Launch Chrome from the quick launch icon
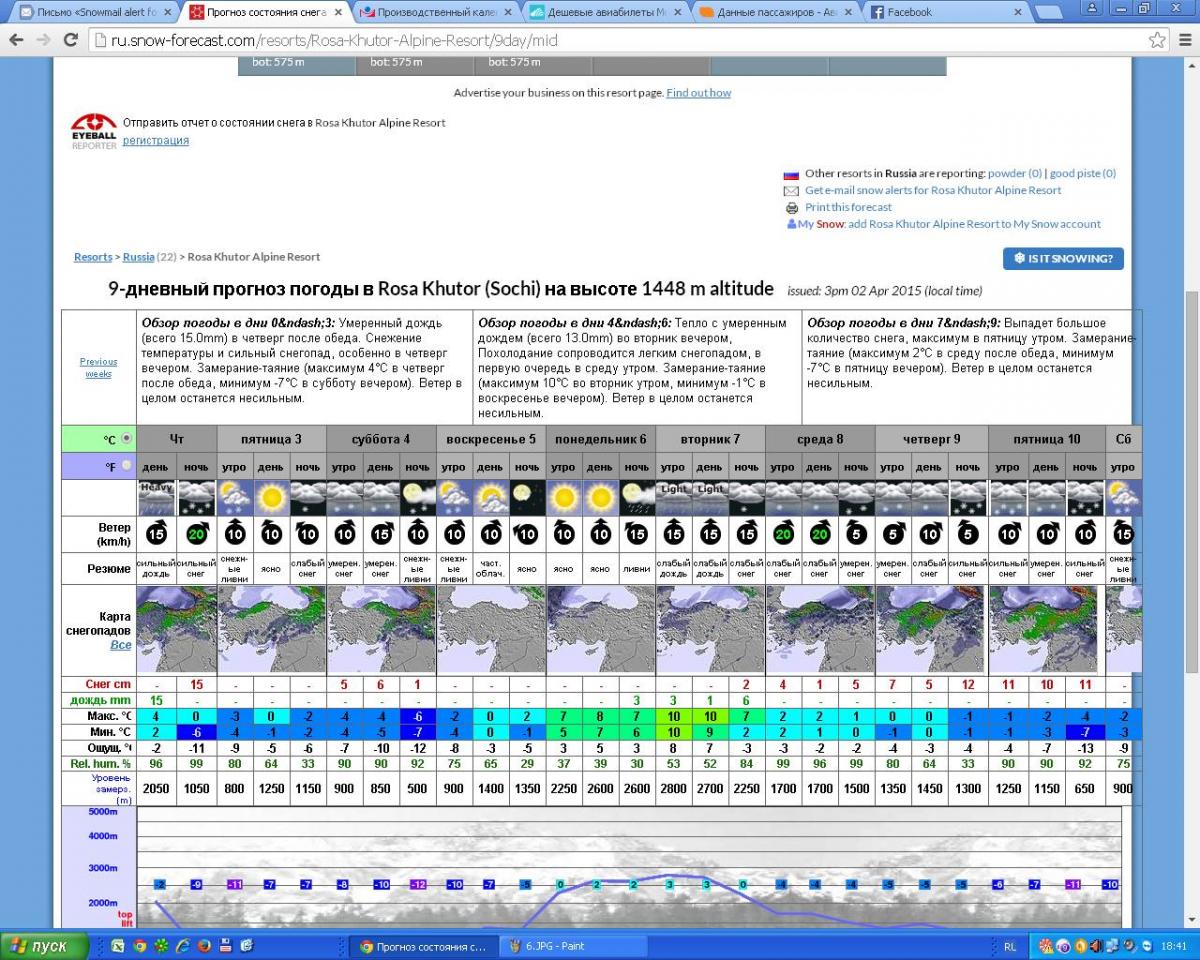The height and width of the screenshot is (960, 1200). (x=140, y=946)
